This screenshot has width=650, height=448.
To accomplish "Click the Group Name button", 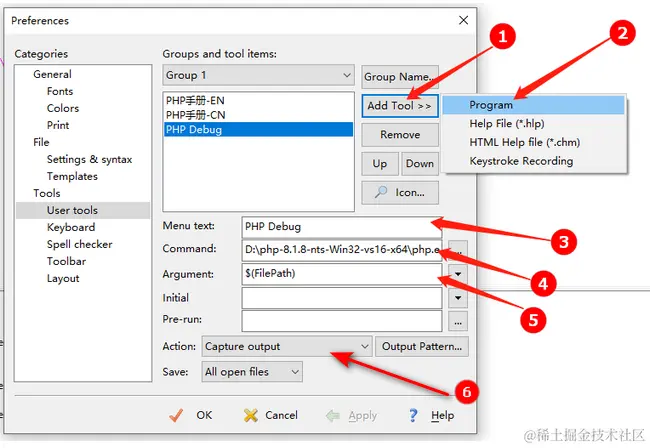I will tap(400, 77).
